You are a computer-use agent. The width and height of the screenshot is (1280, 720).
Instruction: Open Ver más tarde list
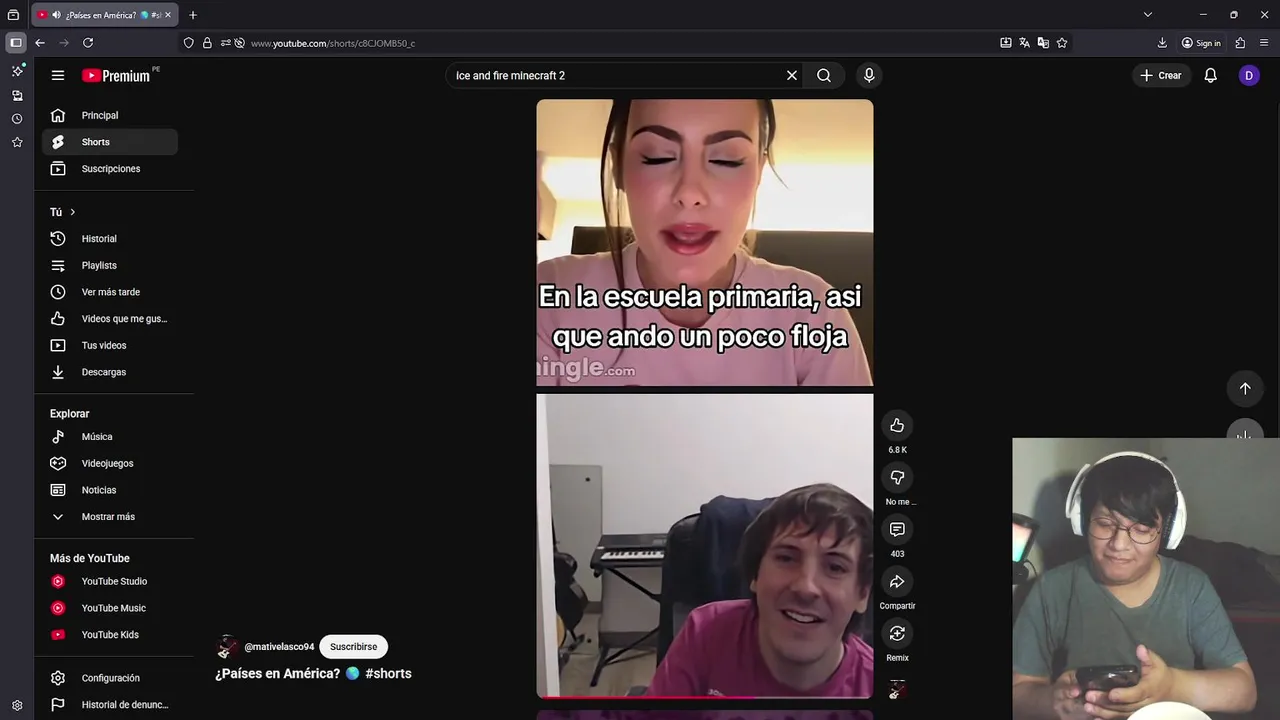tap(110, 292)
